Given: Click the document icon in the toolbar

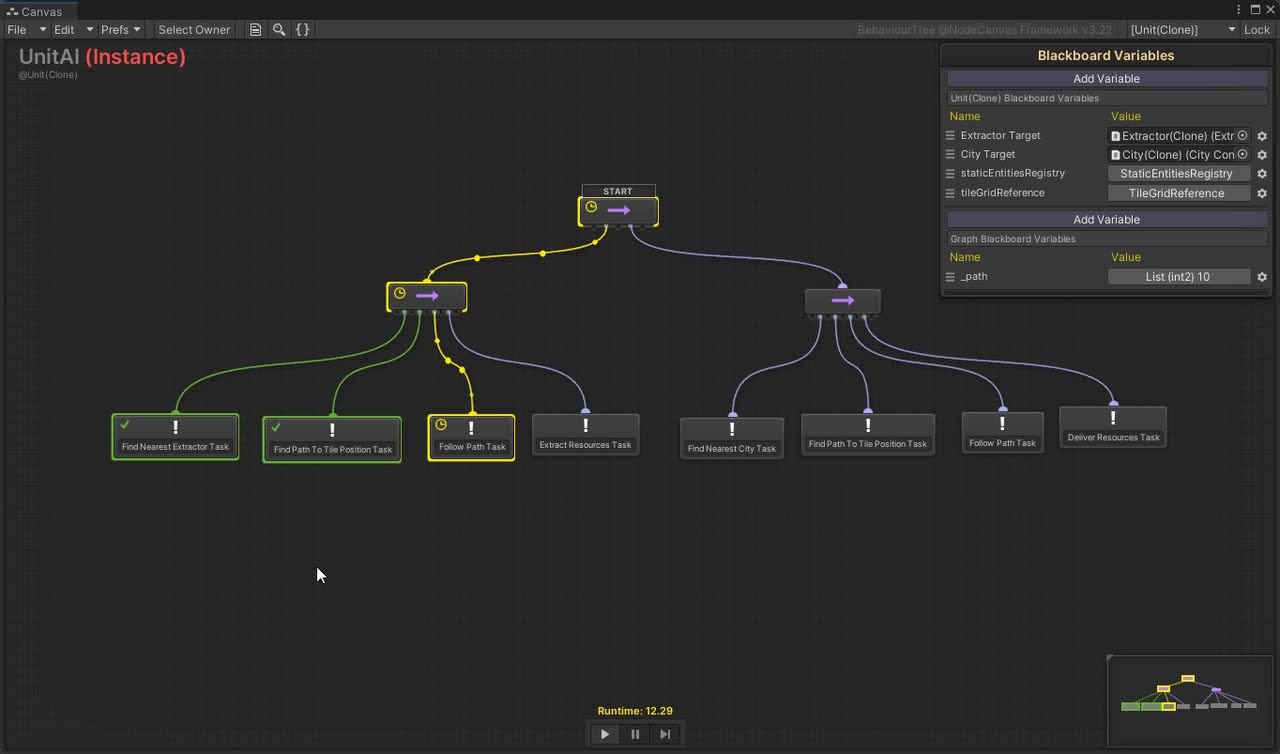Looking at the screenshot, I should pyautogui.click(x=256, y=29).
